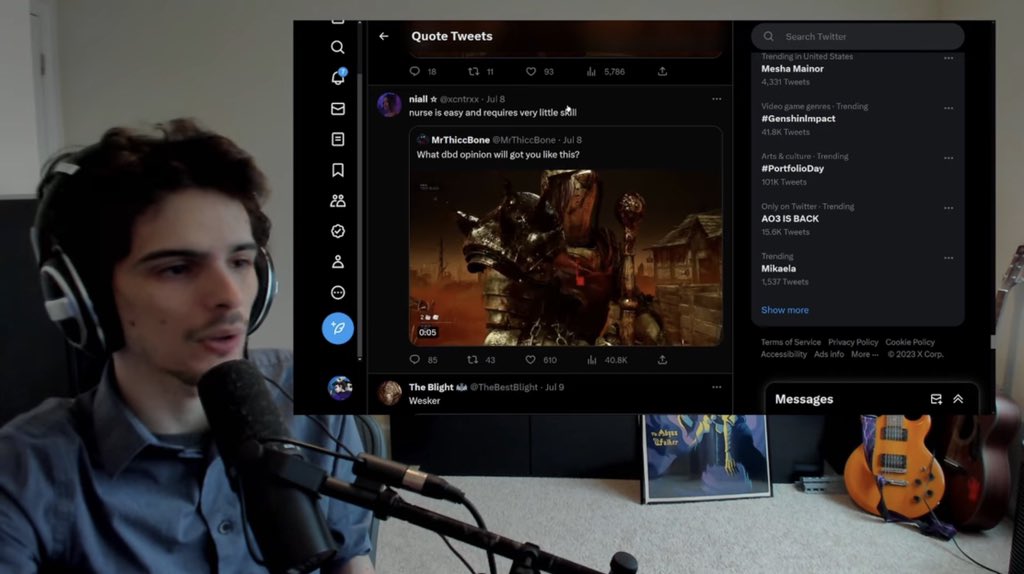Open niall's profile avatar
Screen dimensions: 1024x574
(x=389, y=104)
